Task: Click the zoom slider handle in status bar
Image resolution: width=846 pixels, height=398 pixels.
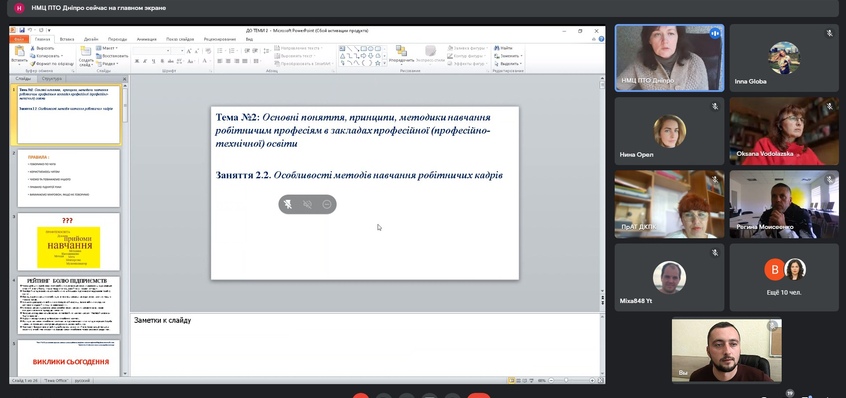Action: tap(567, 380)
